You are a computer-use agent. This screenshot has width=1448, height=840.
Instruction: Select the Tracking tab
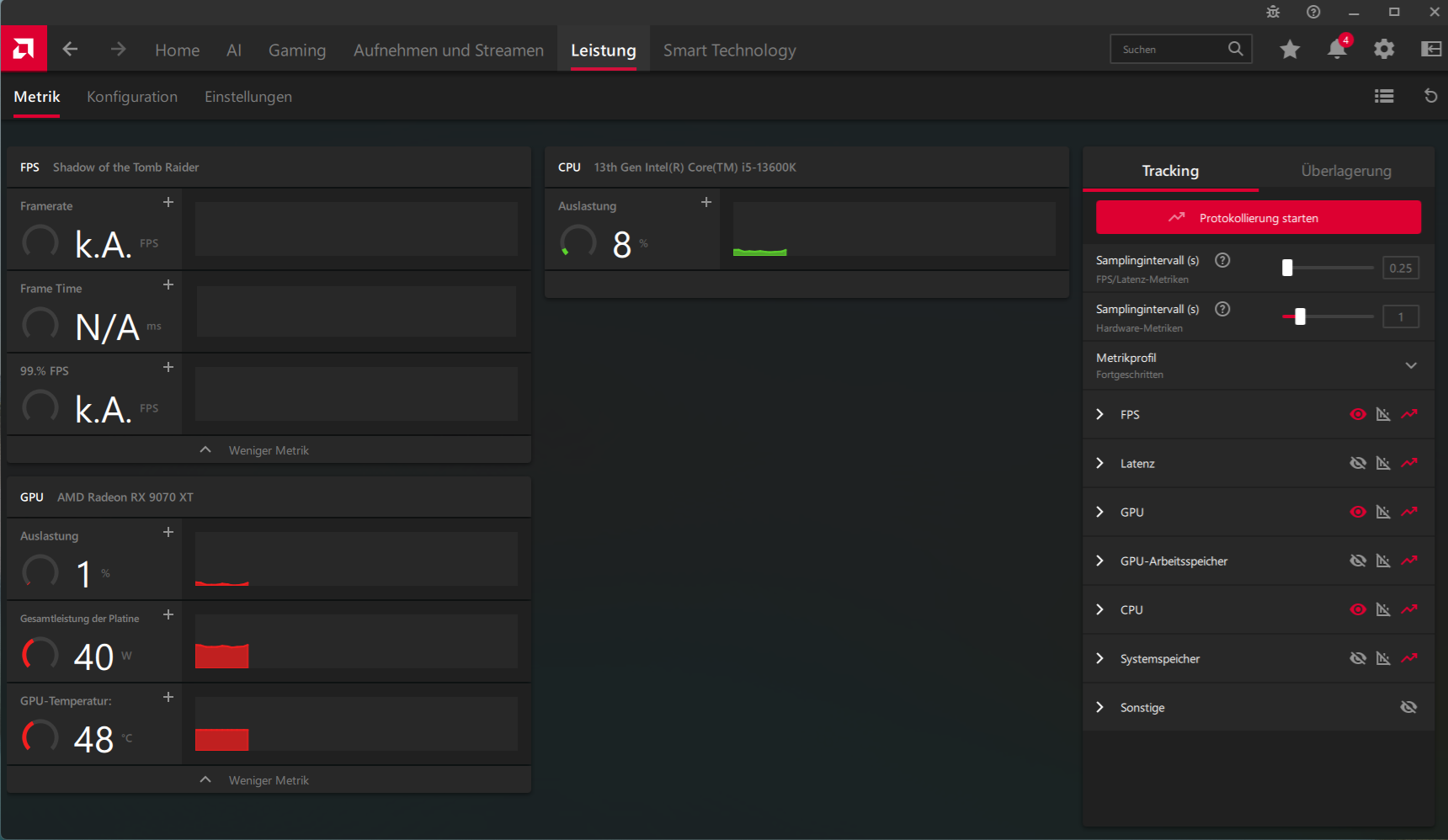(x=1170, y=170)
